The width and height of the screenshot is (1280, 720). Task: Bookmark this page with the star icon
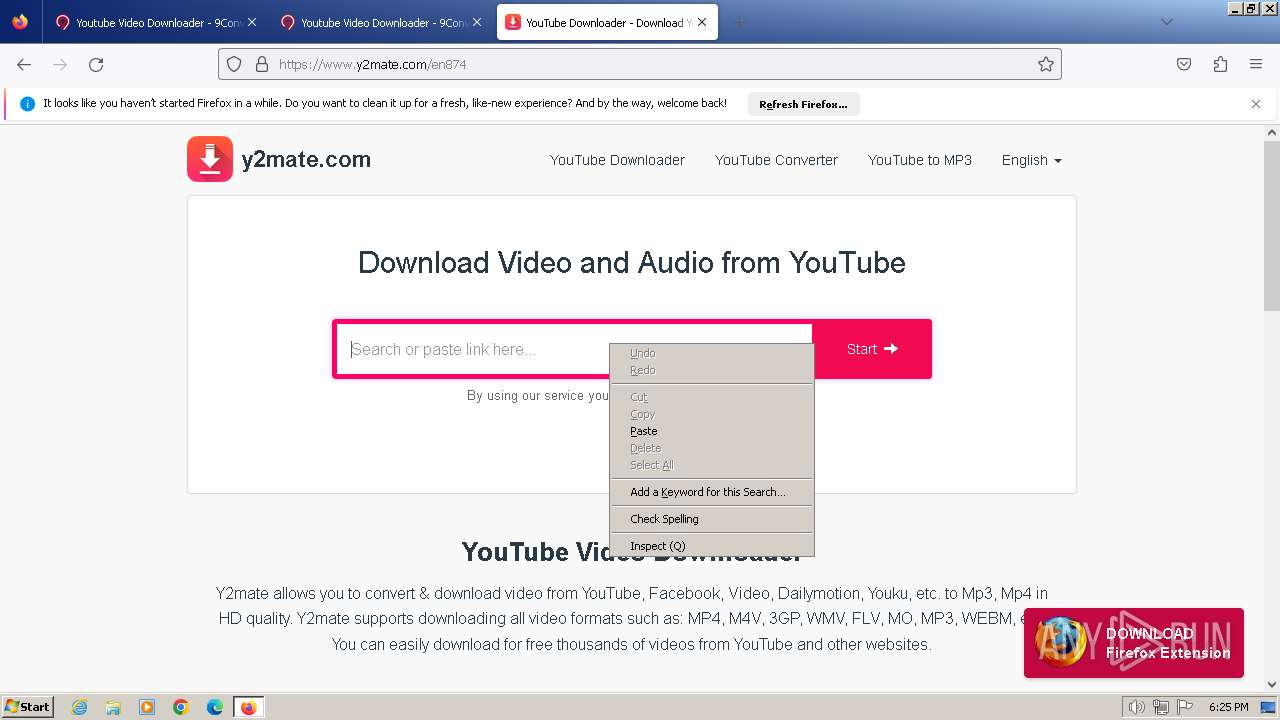coord(1046,64)
